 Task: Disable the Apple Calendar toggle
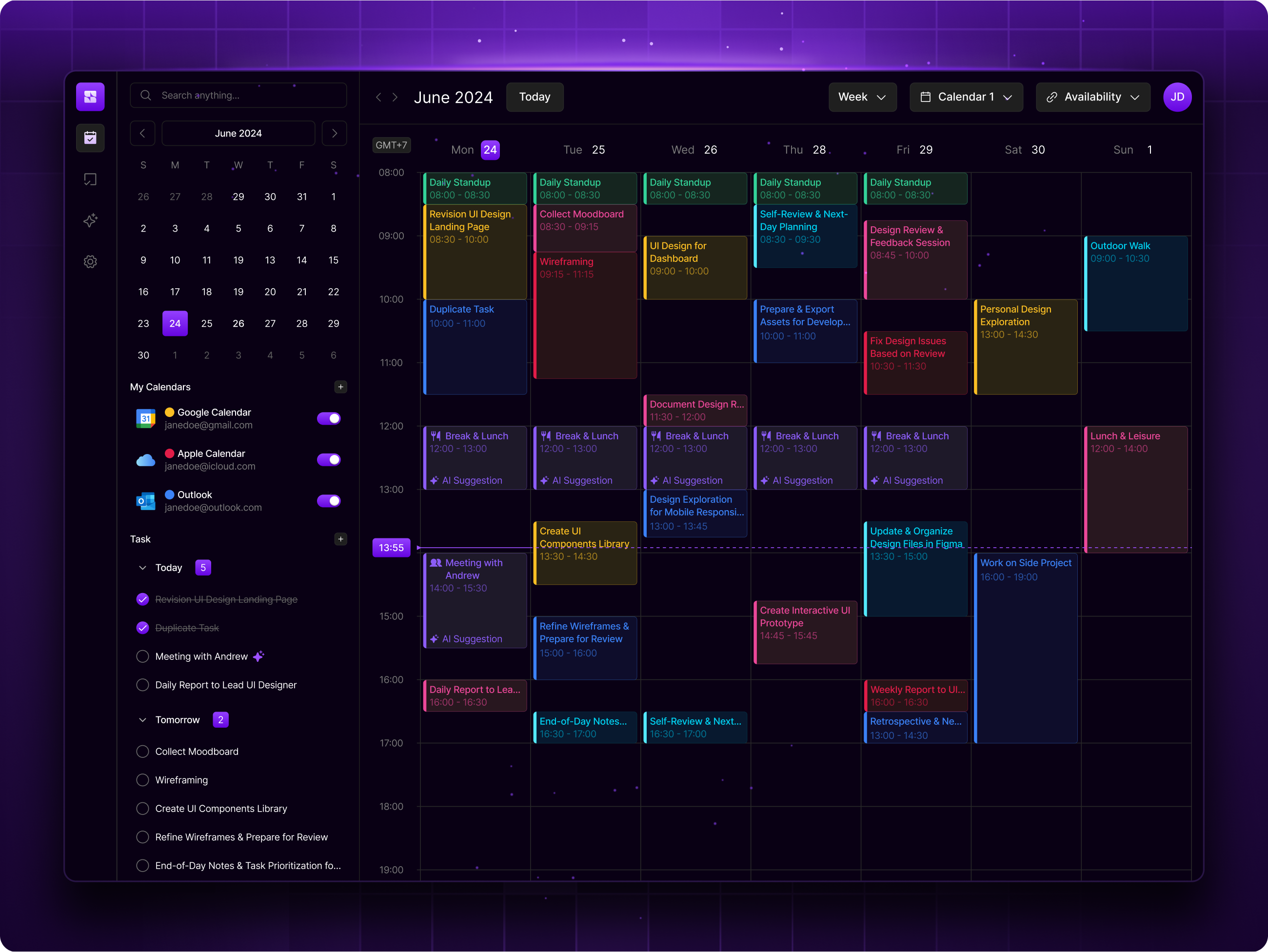(x=329, y=459)
